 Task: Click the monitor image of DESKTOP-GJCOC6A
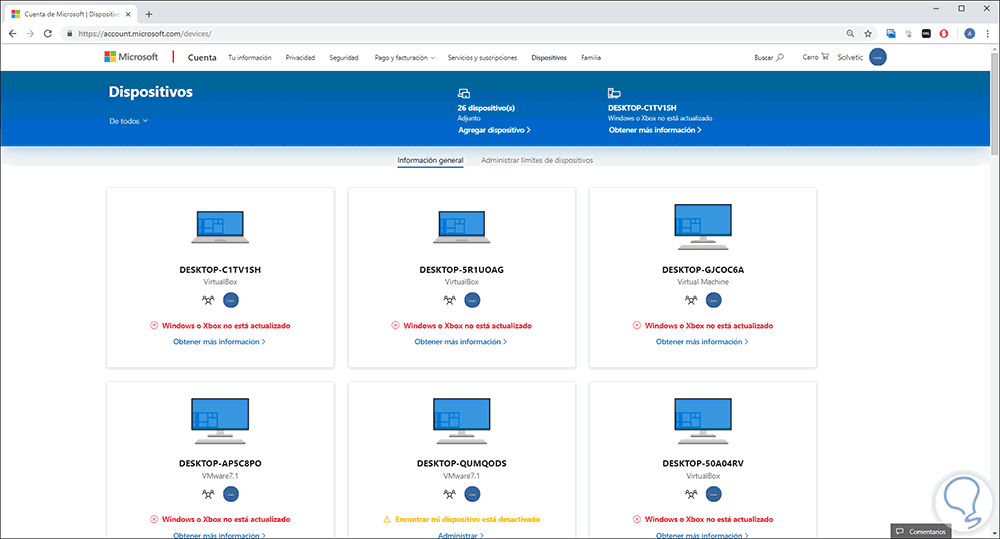tap(703, 227)
